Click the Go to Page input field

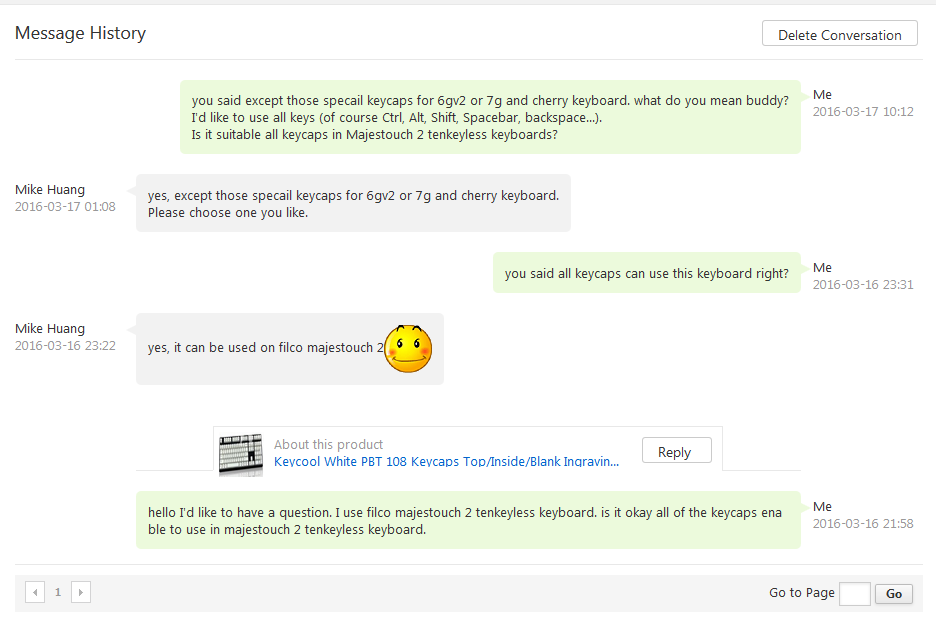[854, 594]
